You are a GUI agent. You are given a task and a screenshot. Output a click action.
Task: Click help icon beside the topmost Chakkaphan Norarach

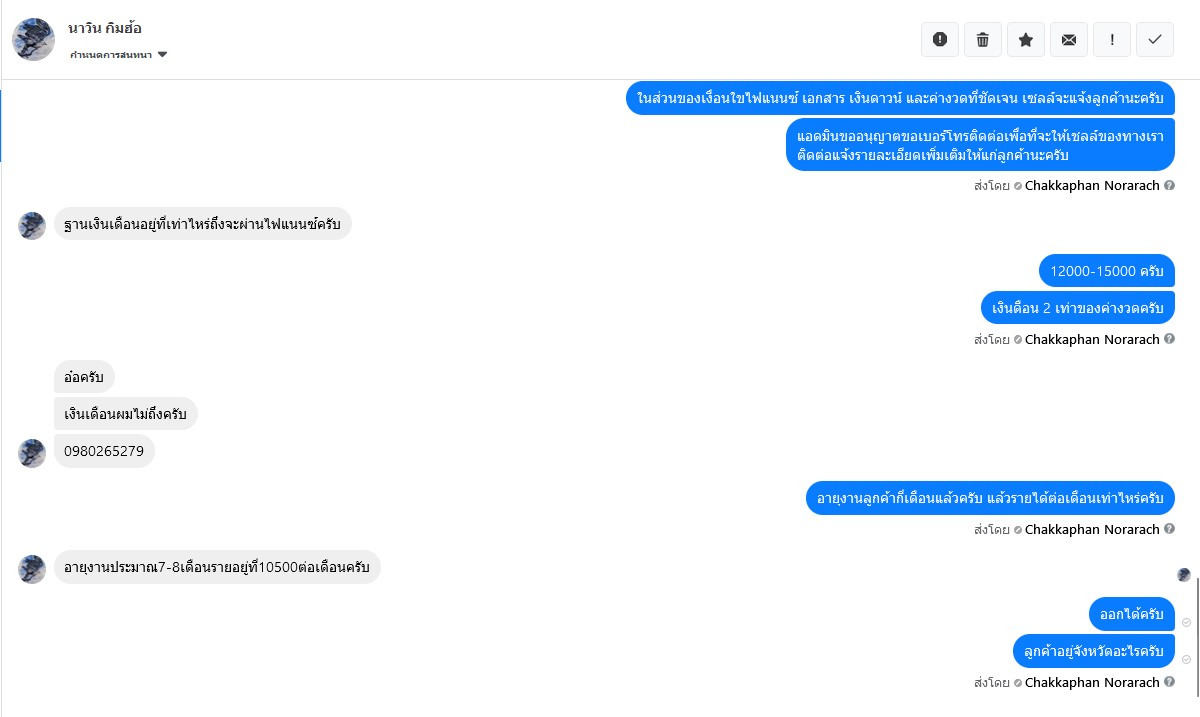pos(1169,185)
